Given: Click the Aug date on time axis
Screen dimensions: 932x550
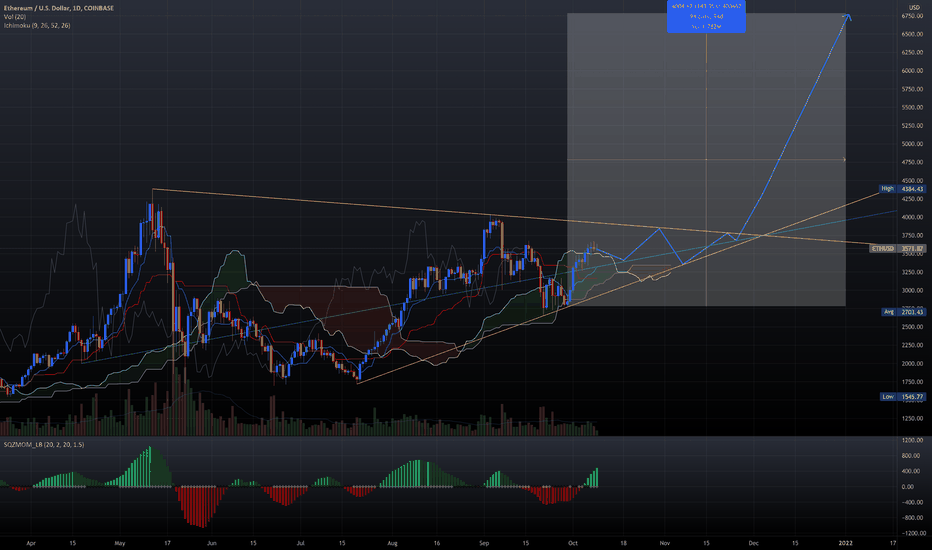Looking at the screenshot, I should coord(392,543).
